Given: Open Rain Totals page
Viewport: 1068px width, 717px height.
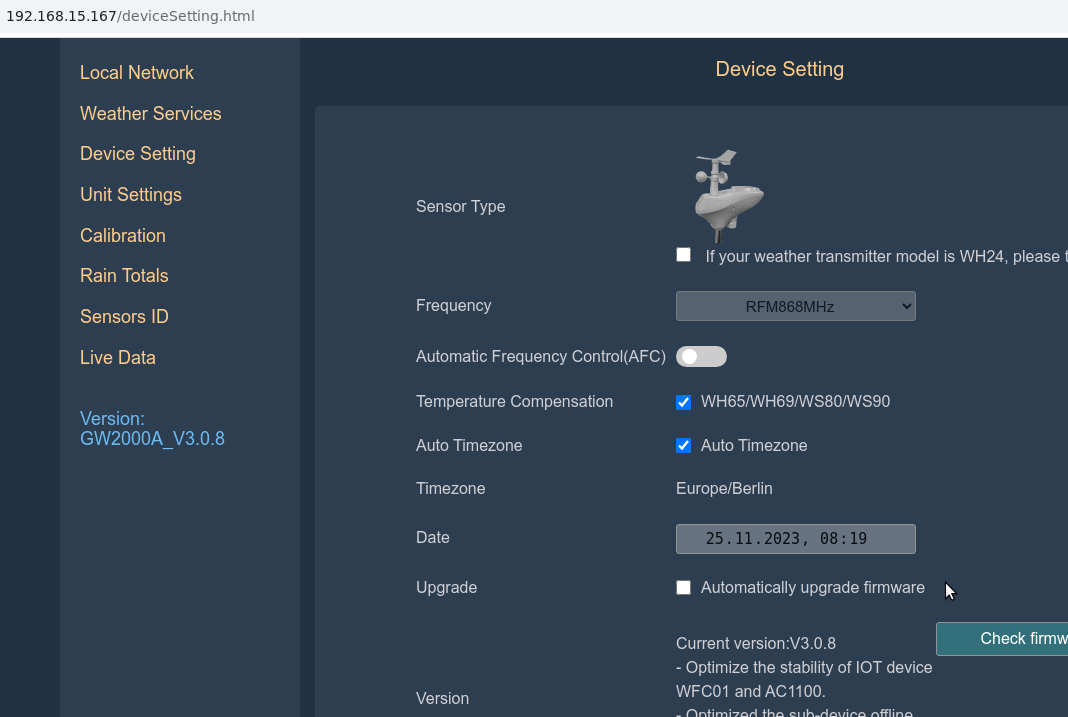Looking at the screenshot, I should point(124,276).
